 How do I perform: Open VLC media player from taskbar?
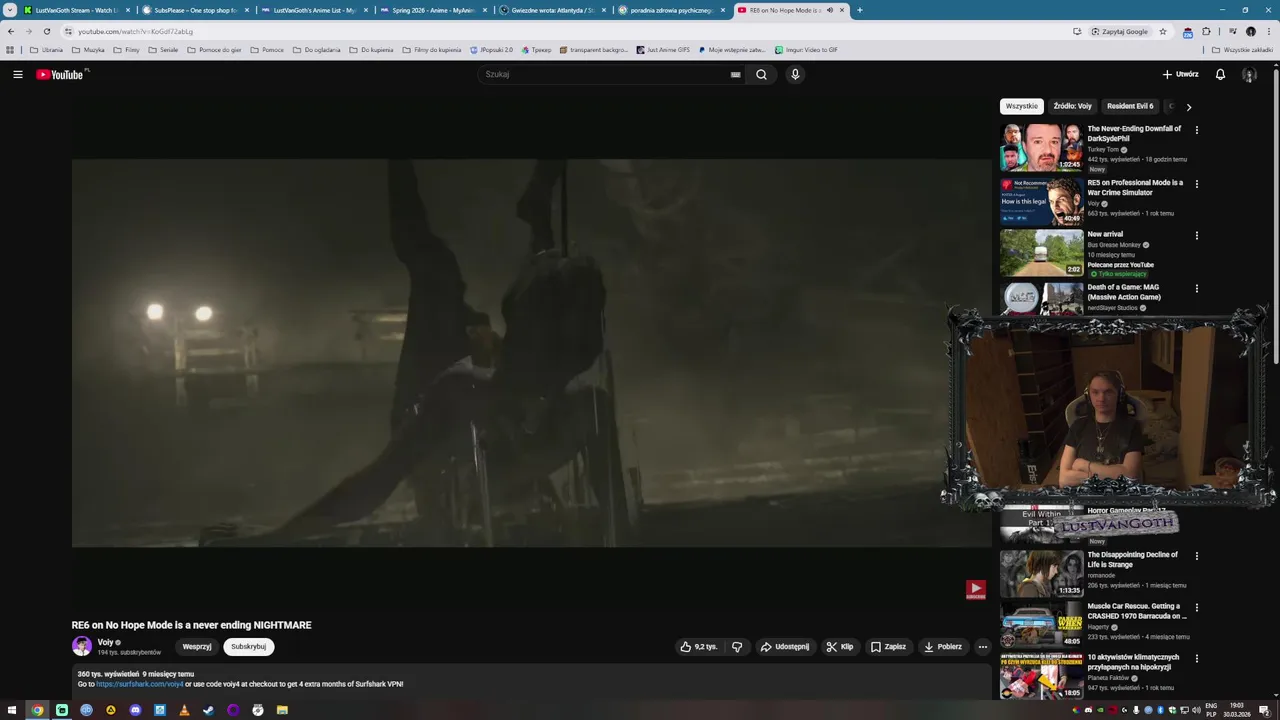coord(184,710)
